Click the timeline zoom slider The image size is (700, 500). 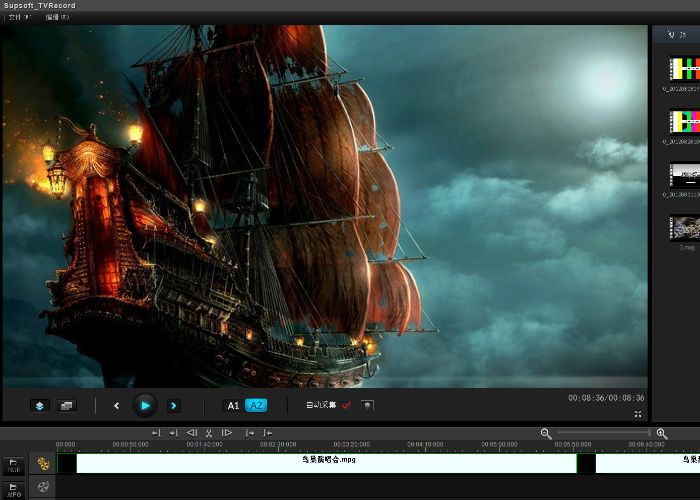click(x=604, y=432)
